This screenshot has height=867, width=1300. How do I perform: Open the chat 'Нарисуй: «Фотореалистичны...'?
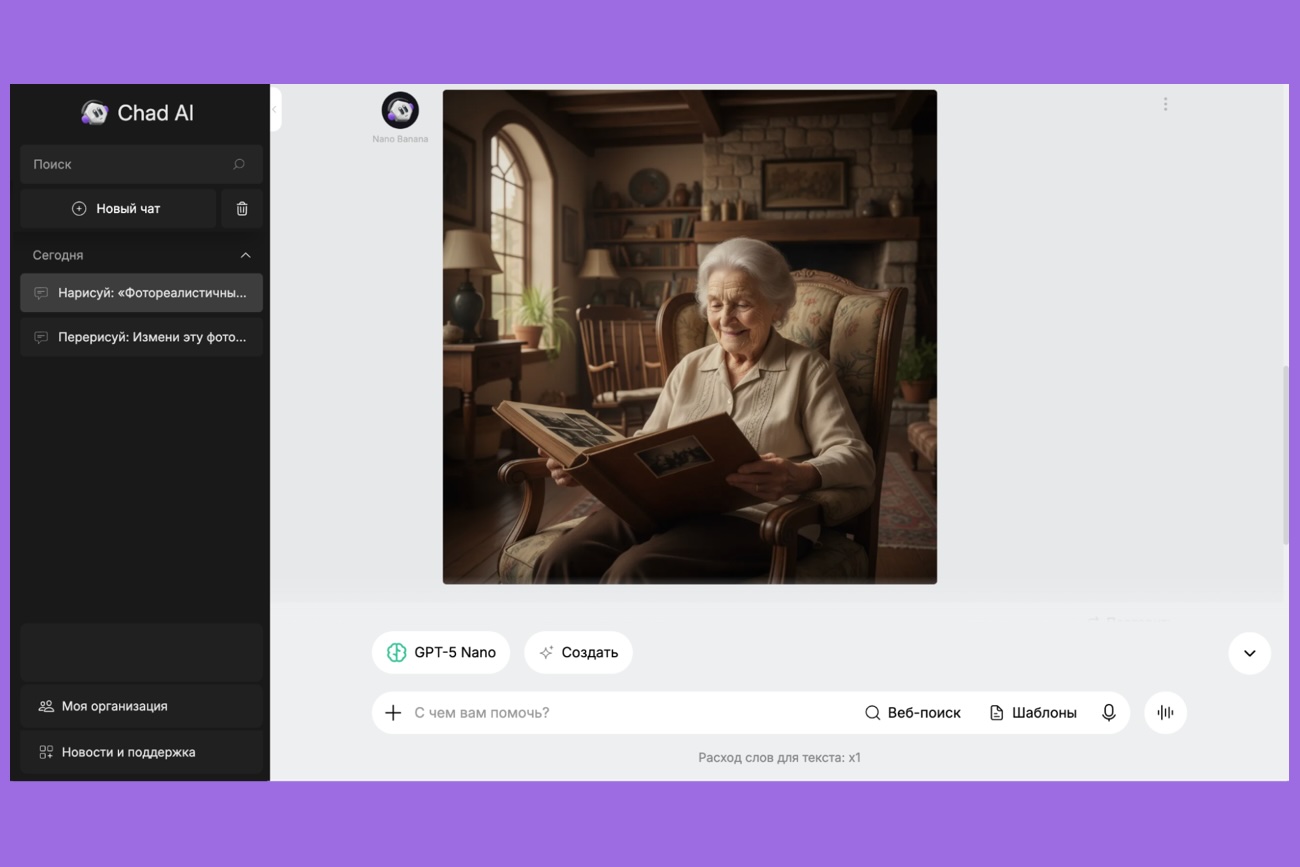[141, 293]
